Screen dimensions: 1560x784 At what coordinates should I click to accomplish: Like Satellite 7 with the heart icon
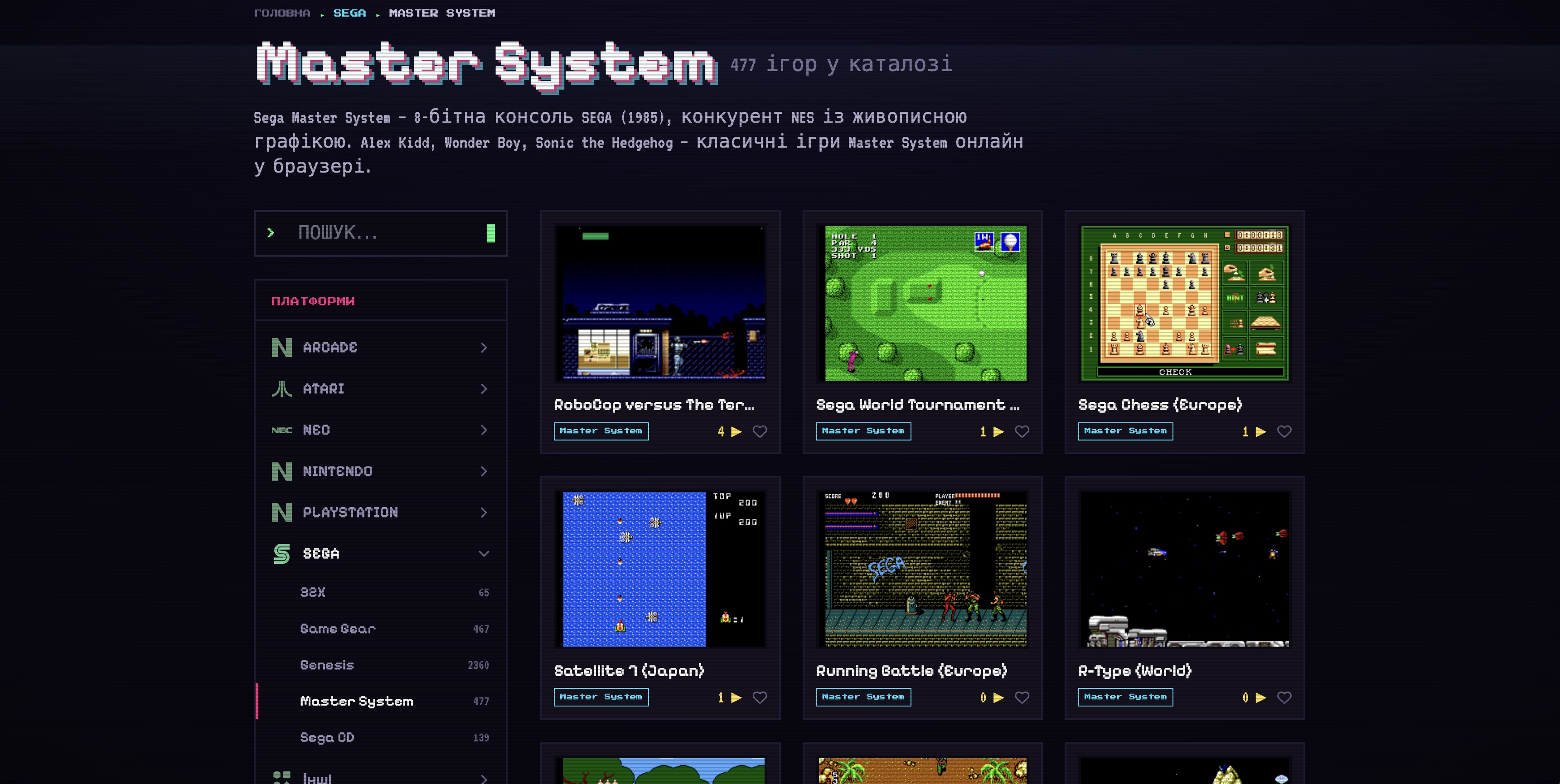coord(760,697)
